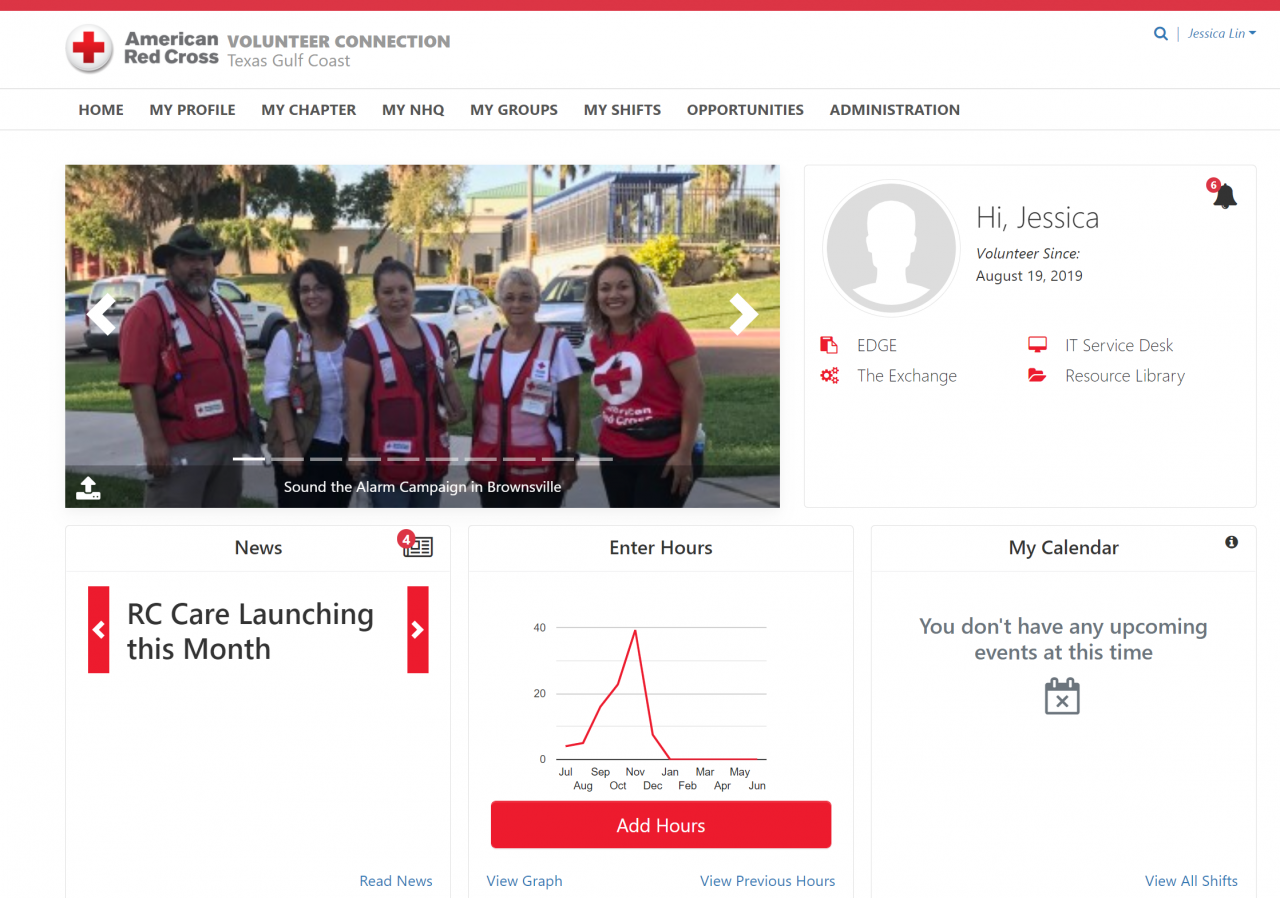Image resolution: width=1280 pixels, height=898 pixels.
Task: Select the second carousel slide indicator
Action: (287, 459)
